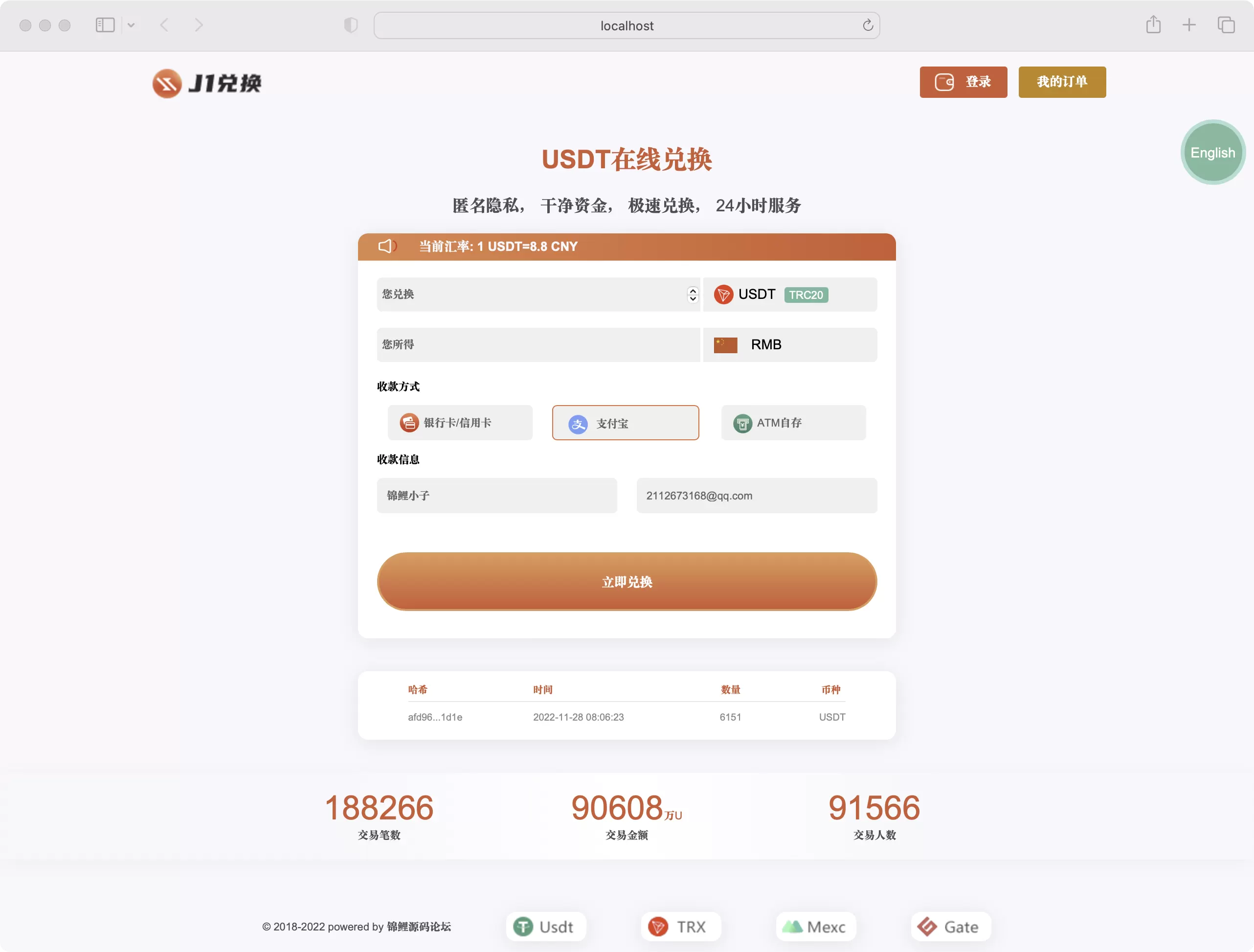1254x952 pixels.
Task: Expand the sidebar tab group dropdown
Action: click(131, 25)
